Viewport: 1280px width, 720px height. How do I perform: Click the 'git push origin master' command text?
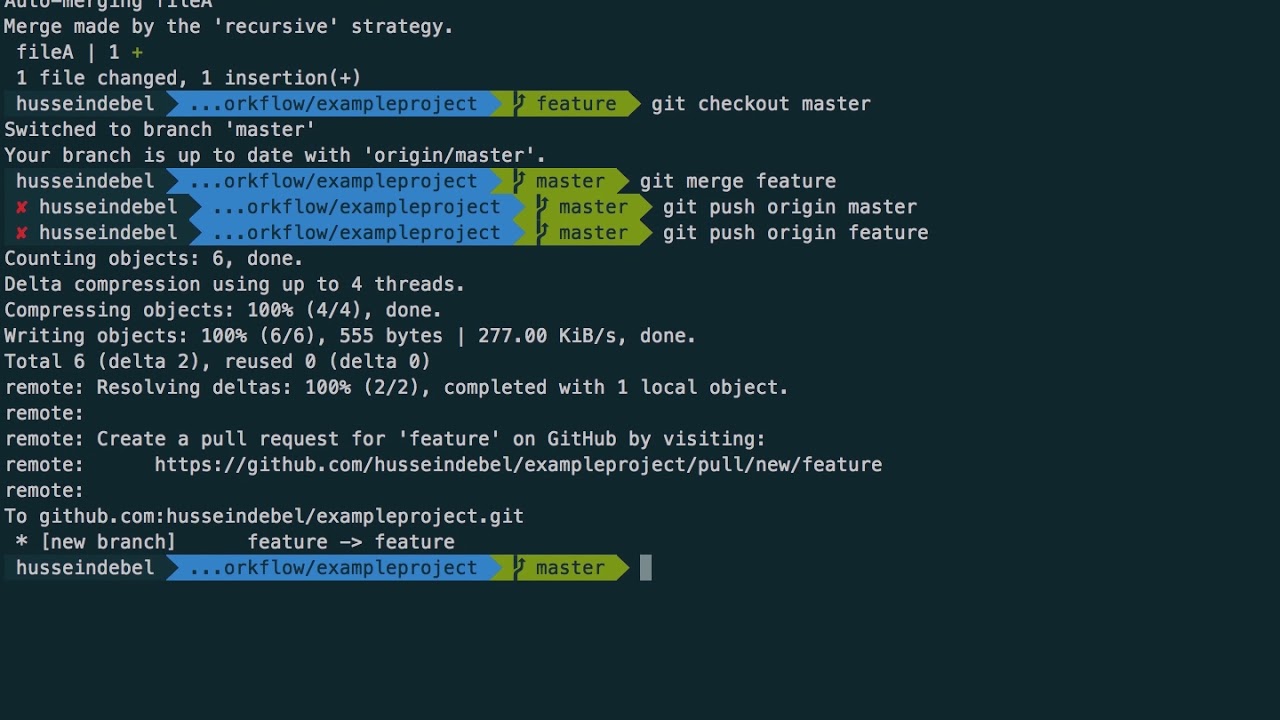pyautogui.click(x=790, y=207)
